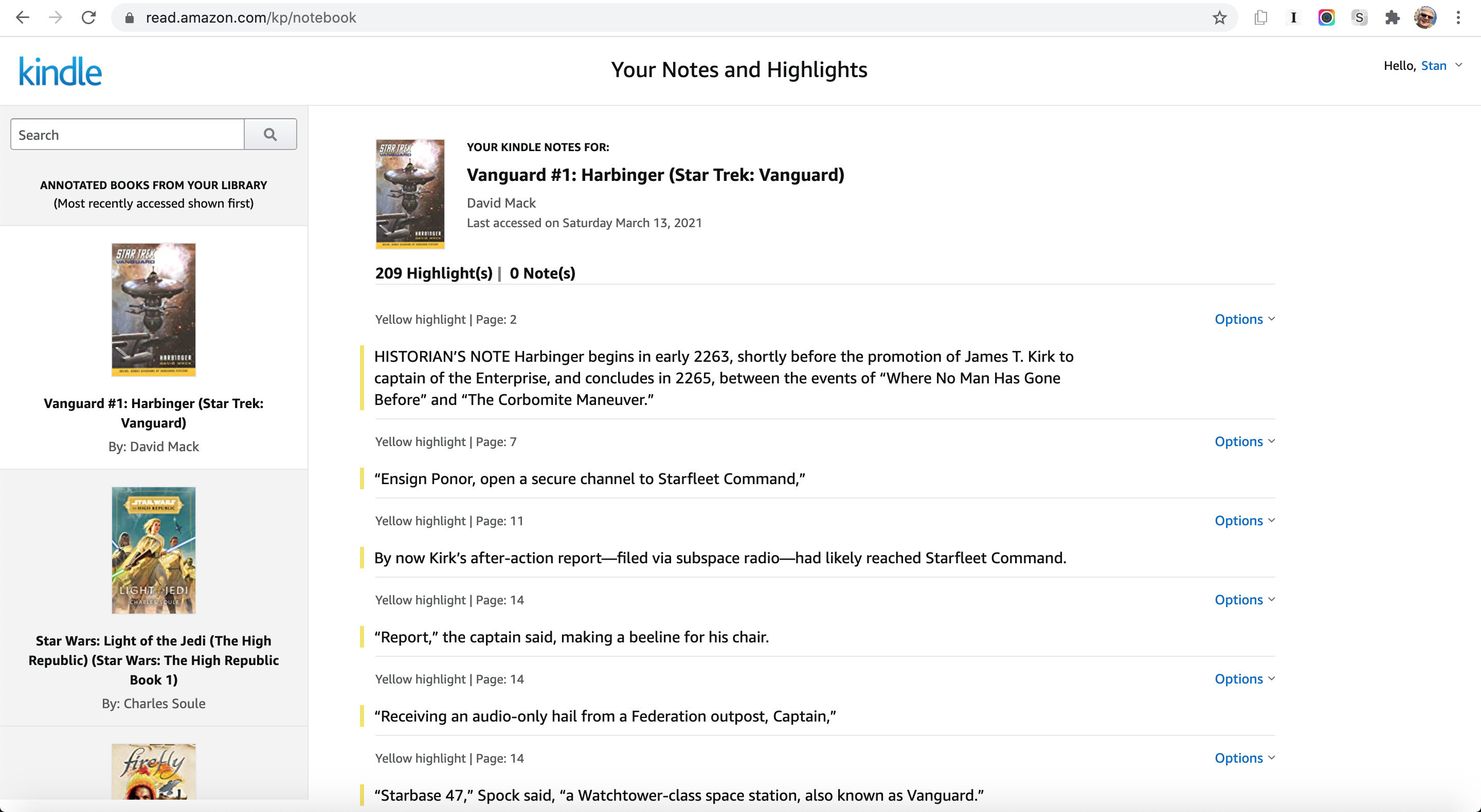Viewport: 1481px width, 812px height.
Task: Go back to the previous page
Action: point(23,18)
